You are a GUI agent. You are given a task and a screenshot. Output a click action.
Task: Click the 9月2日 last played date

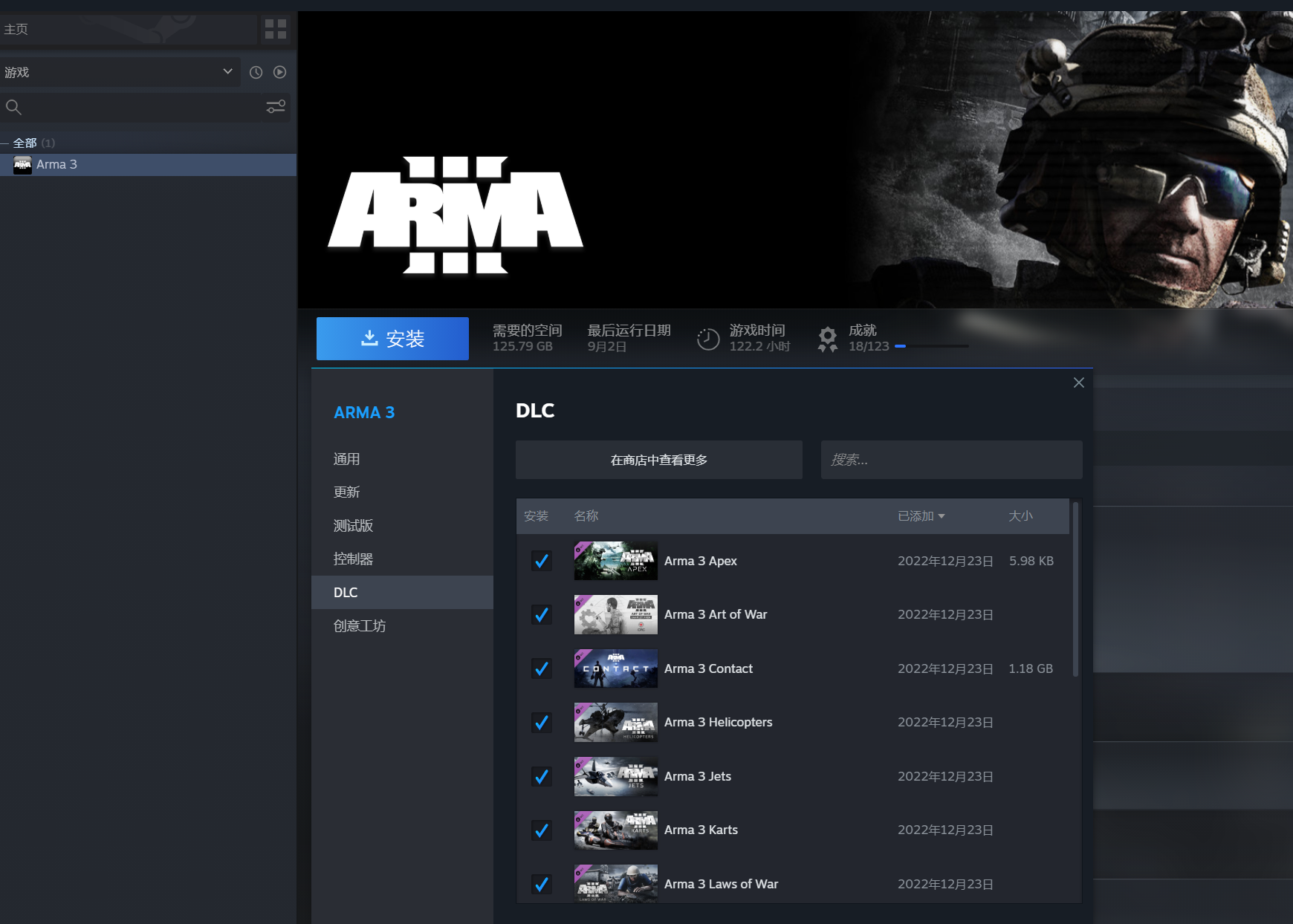[x=607, y=346]
